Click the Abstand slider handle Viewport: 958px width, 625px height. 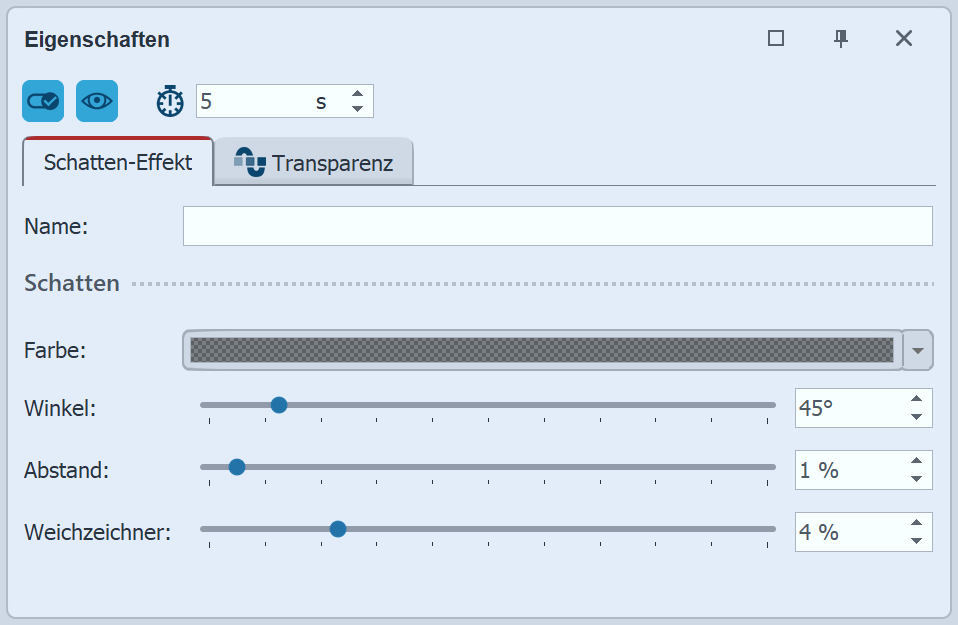(x=237, y=467)
